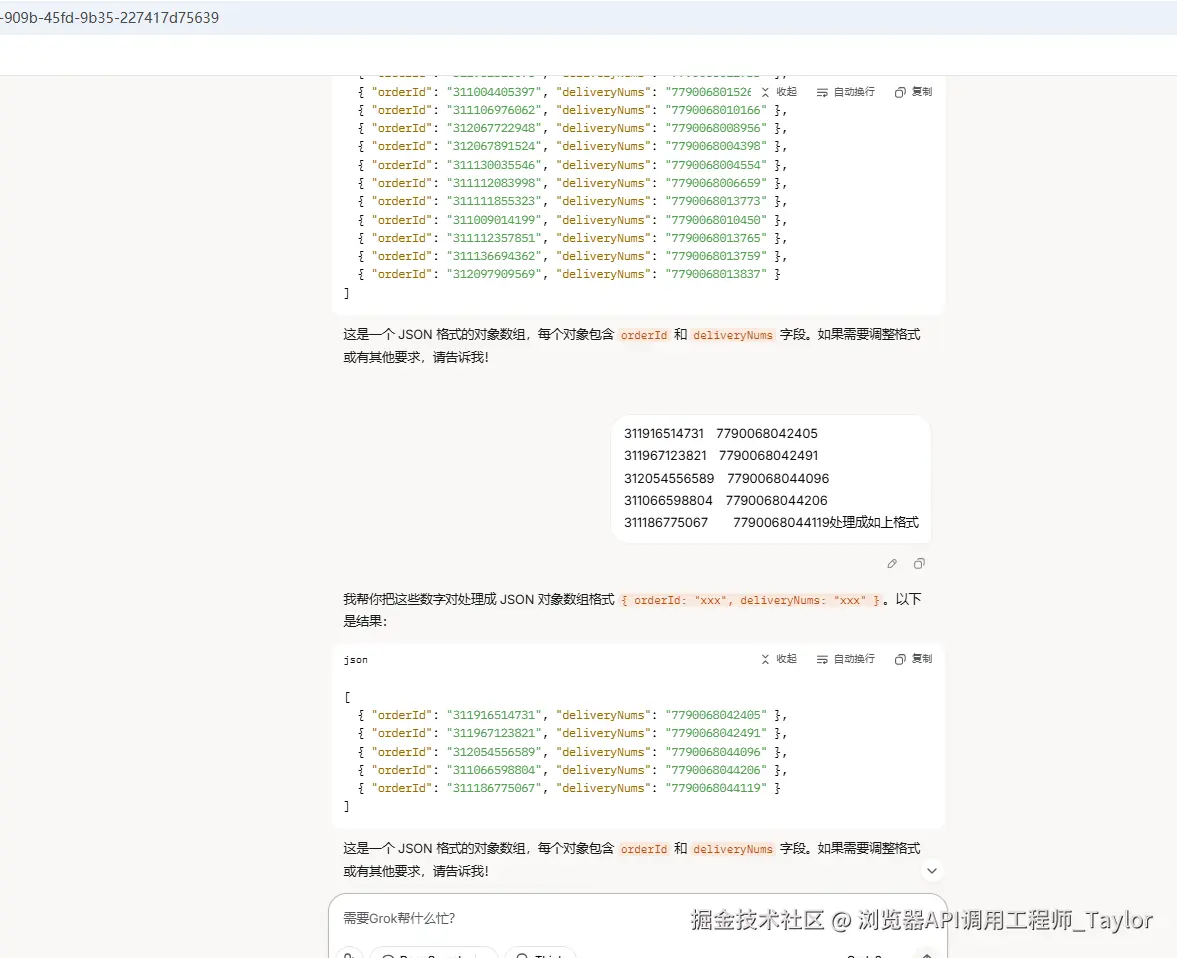Click the DeepSearch magnifier icon in the input bar
Image resolution: width=1177 pixels, height=958 pixels.
pyautogui.click(x=391, y=953)
